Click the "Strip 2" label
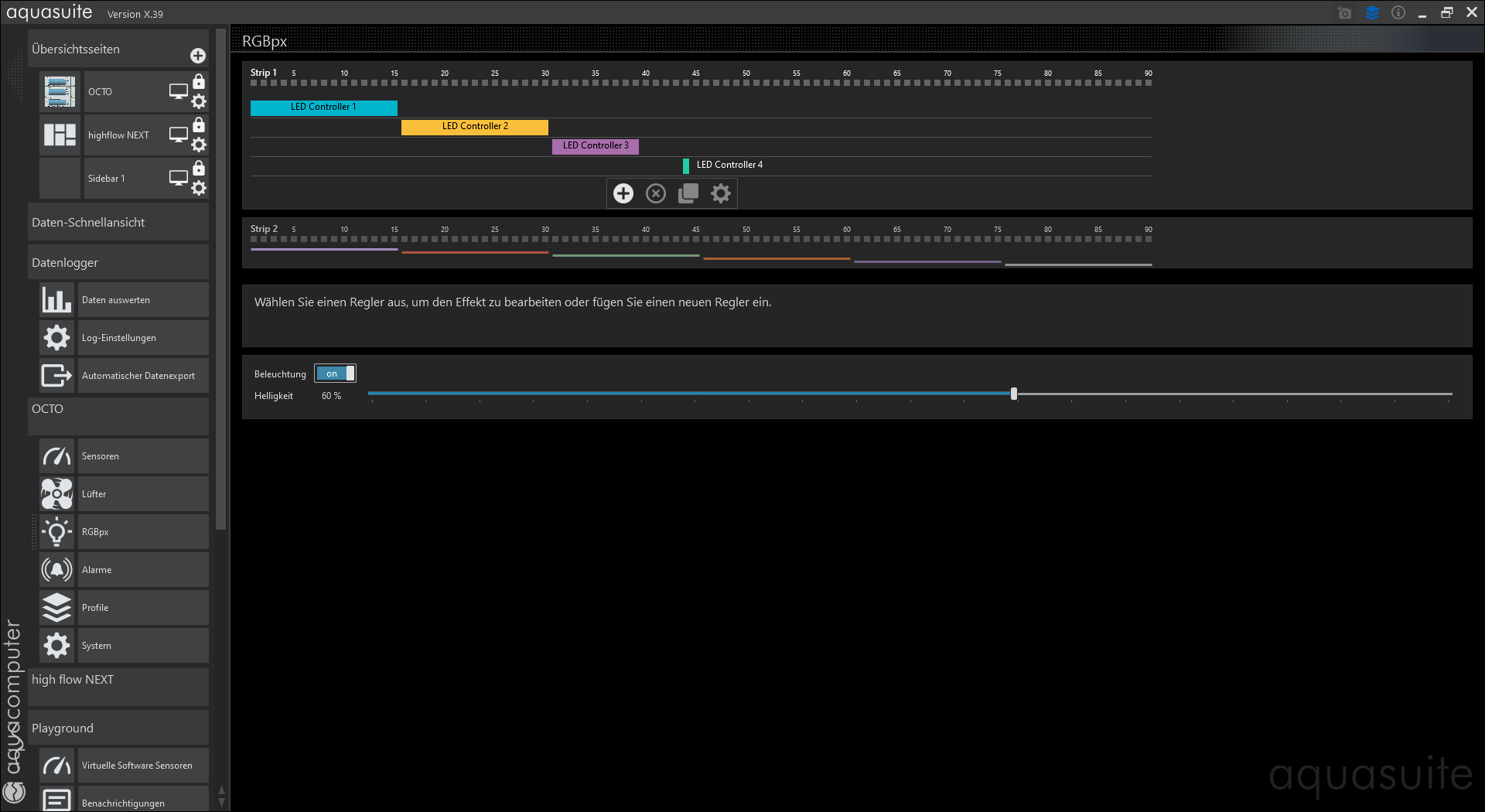Image resolution: width=1485 pixels, height=812 pixels. click(264, 229)
